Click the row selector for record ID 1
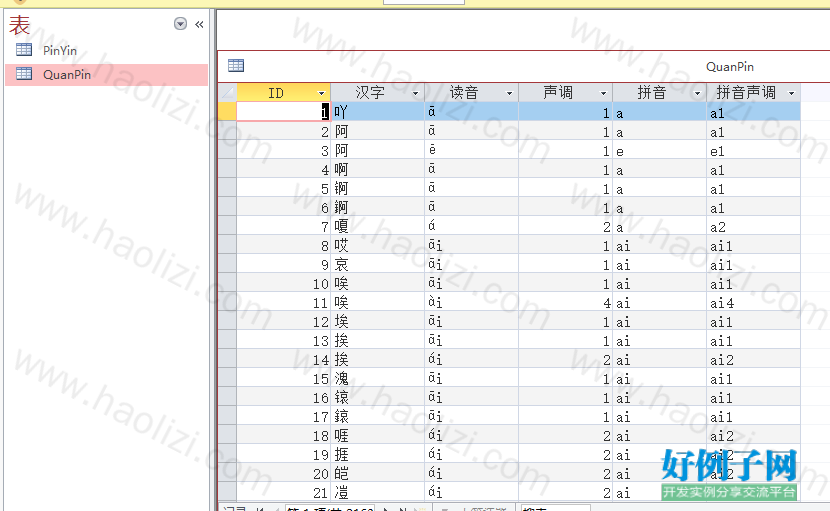The image size is (830, 511). (x=228, y=112)
